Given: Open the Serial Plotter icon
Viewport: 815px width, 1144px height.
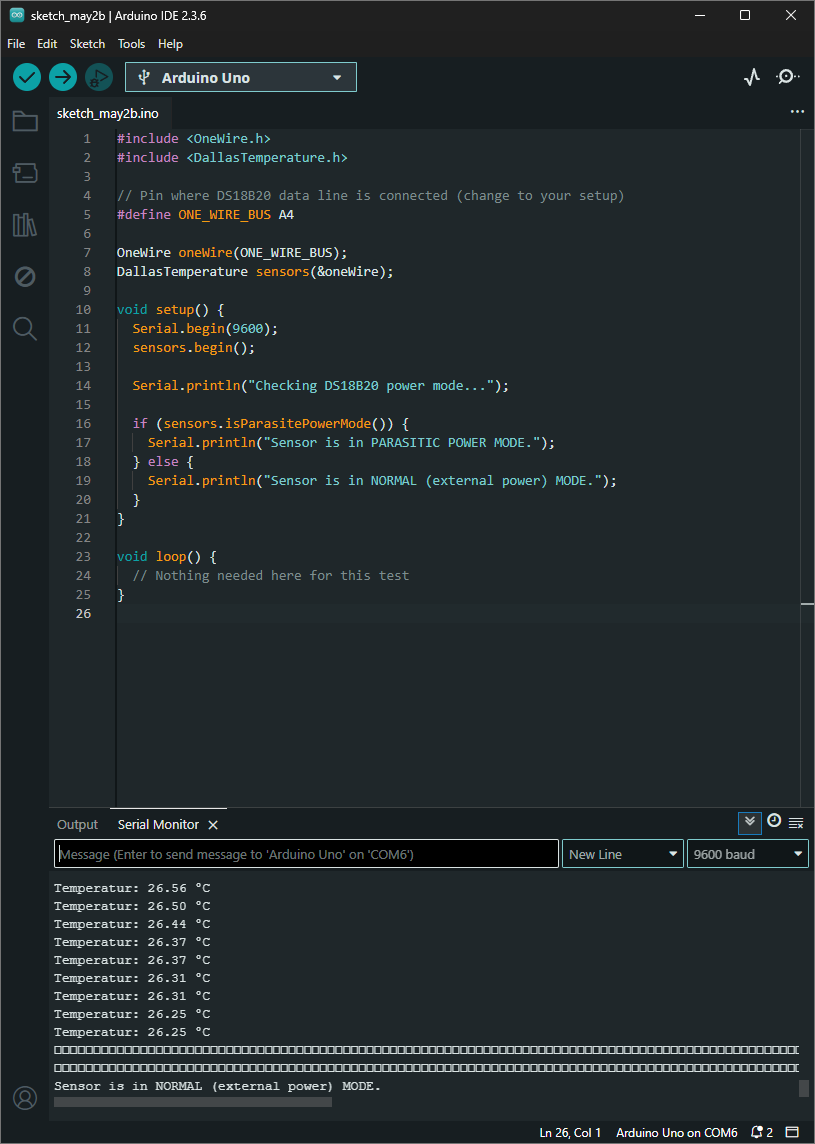Looking at the screenshot, I should tap(752, 77).
